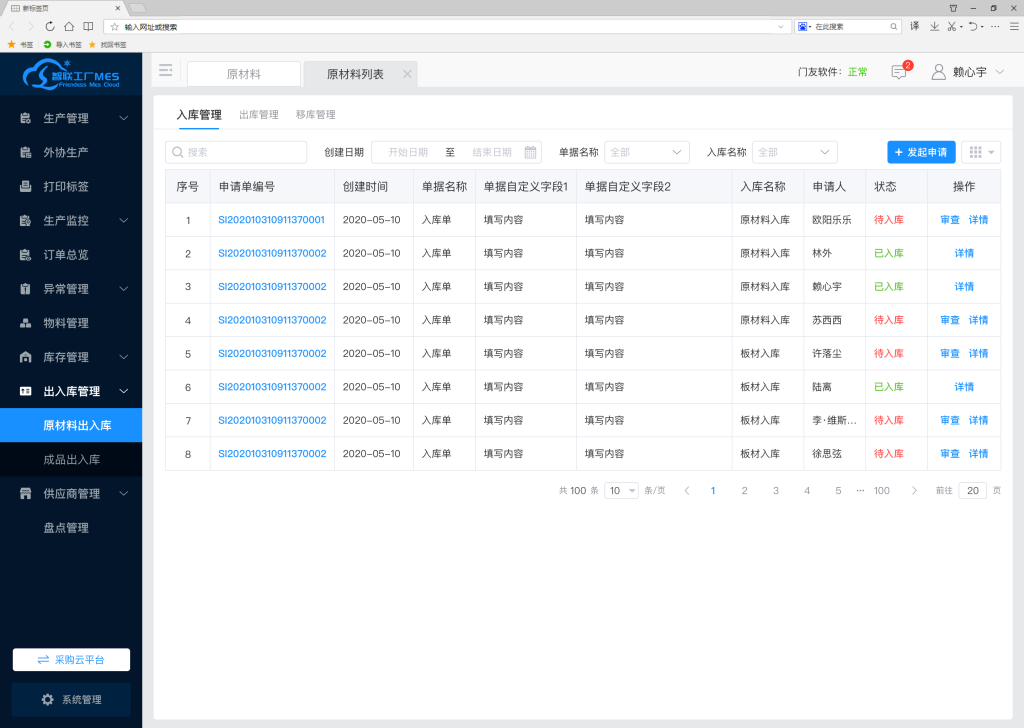The height and width of the screenshot is (728, 1024).
Task: Click the browser reload icon
Action: click(x=50, y=27)
